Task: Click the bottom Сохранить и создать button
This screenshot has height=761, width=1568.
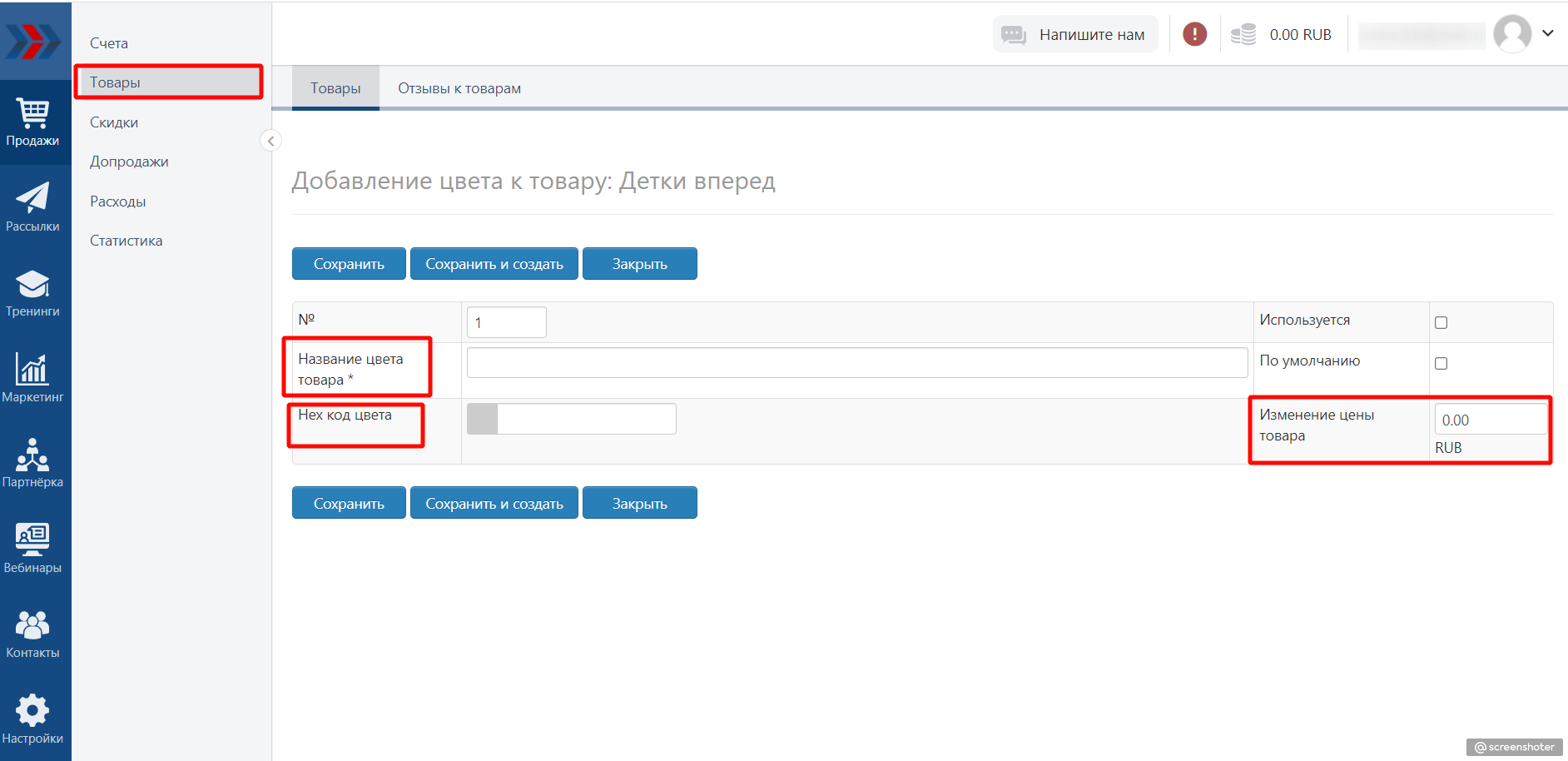Action: (494, 504)
